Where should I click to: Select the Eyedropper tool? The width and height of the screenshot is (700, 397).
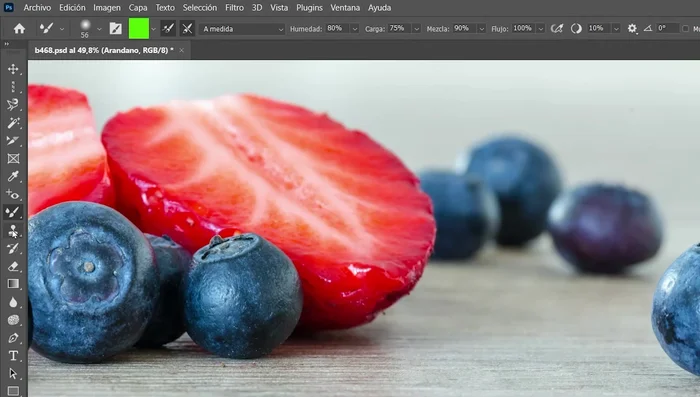pos(13,176)
